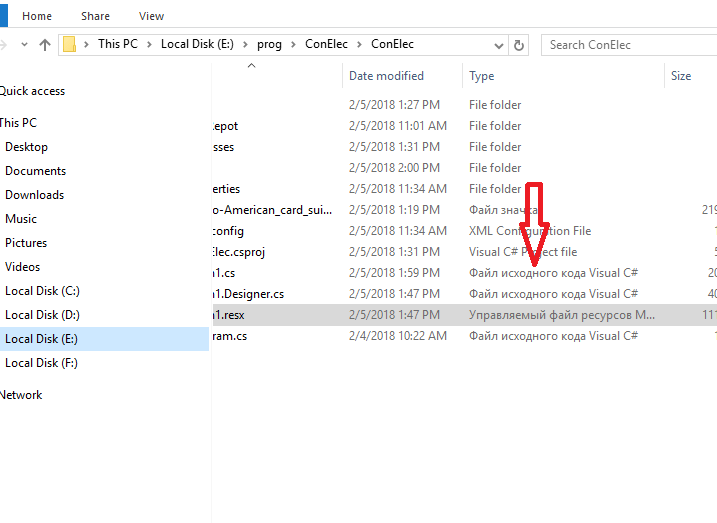The image size is (717, 523).
Task: Select the XML Configuration File row
Action: 464,231
